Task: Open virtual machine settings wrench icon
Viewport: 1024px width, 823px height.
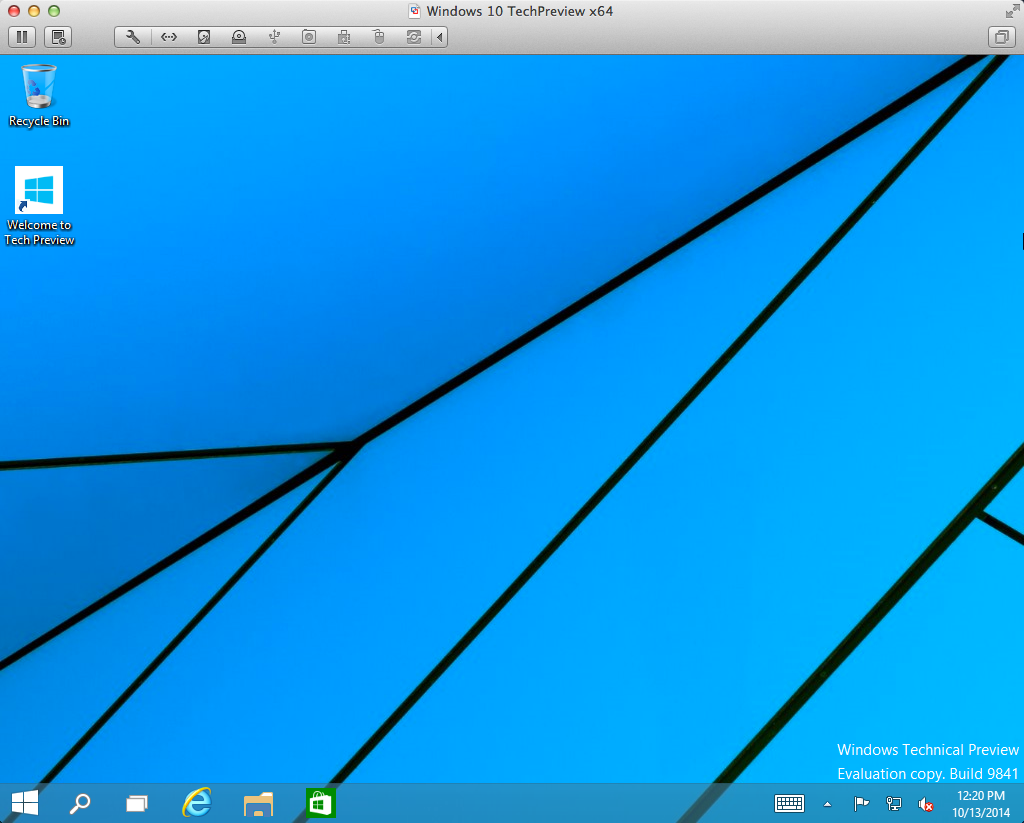Action: point(133,37)
